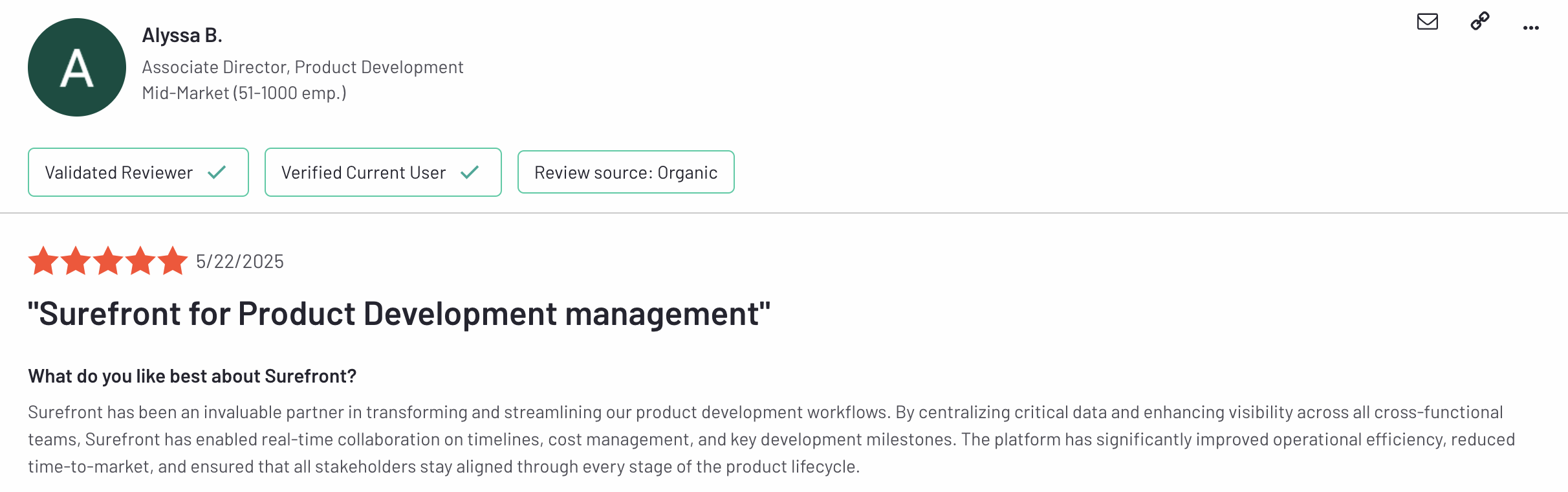Click the first rating star
1568x492 pixels.
pyautogui.click(x=43, y=261)
